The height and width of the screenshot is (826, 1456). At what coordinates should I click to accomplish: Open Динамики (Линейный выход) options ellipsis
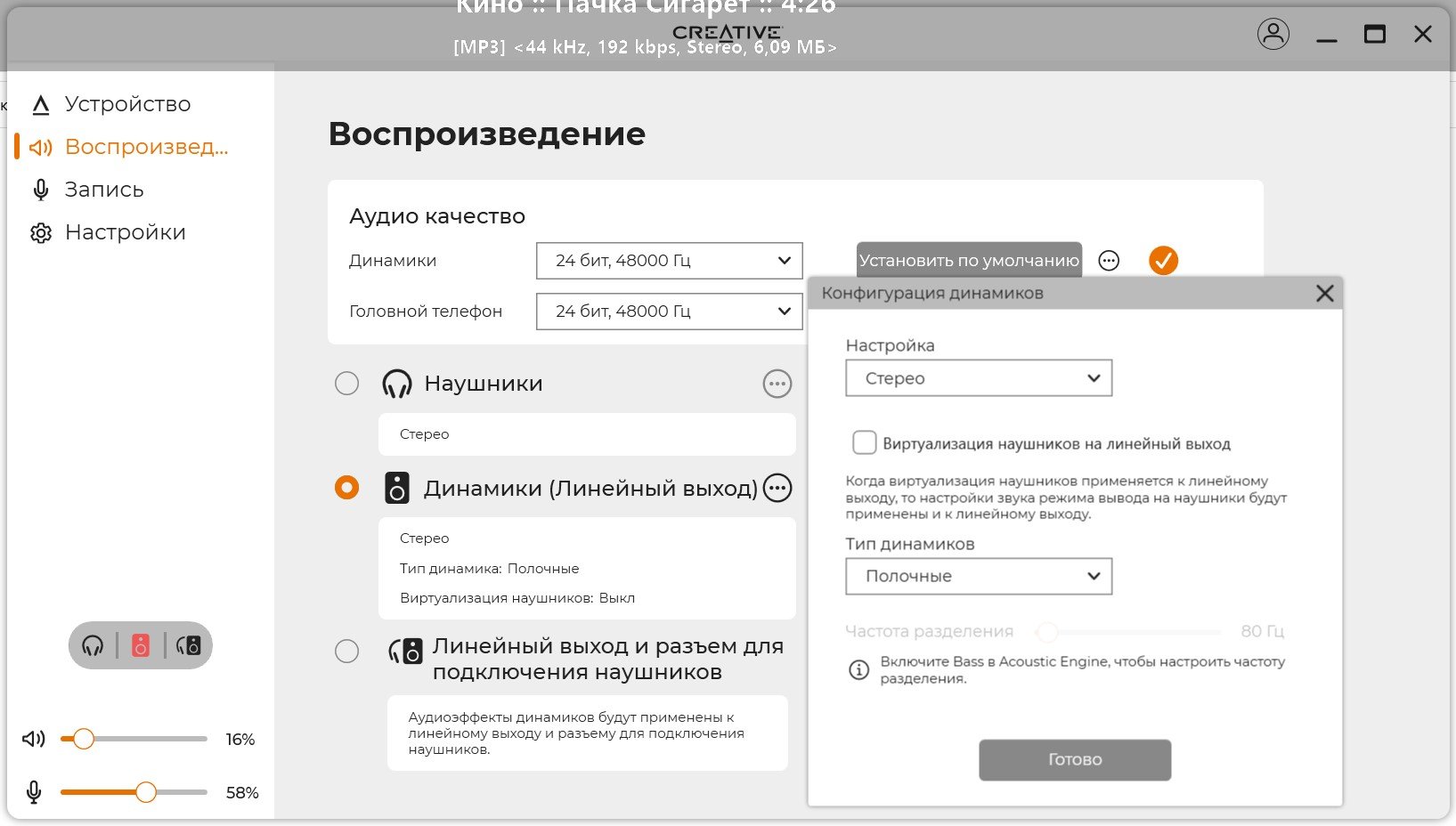point(777,488)
